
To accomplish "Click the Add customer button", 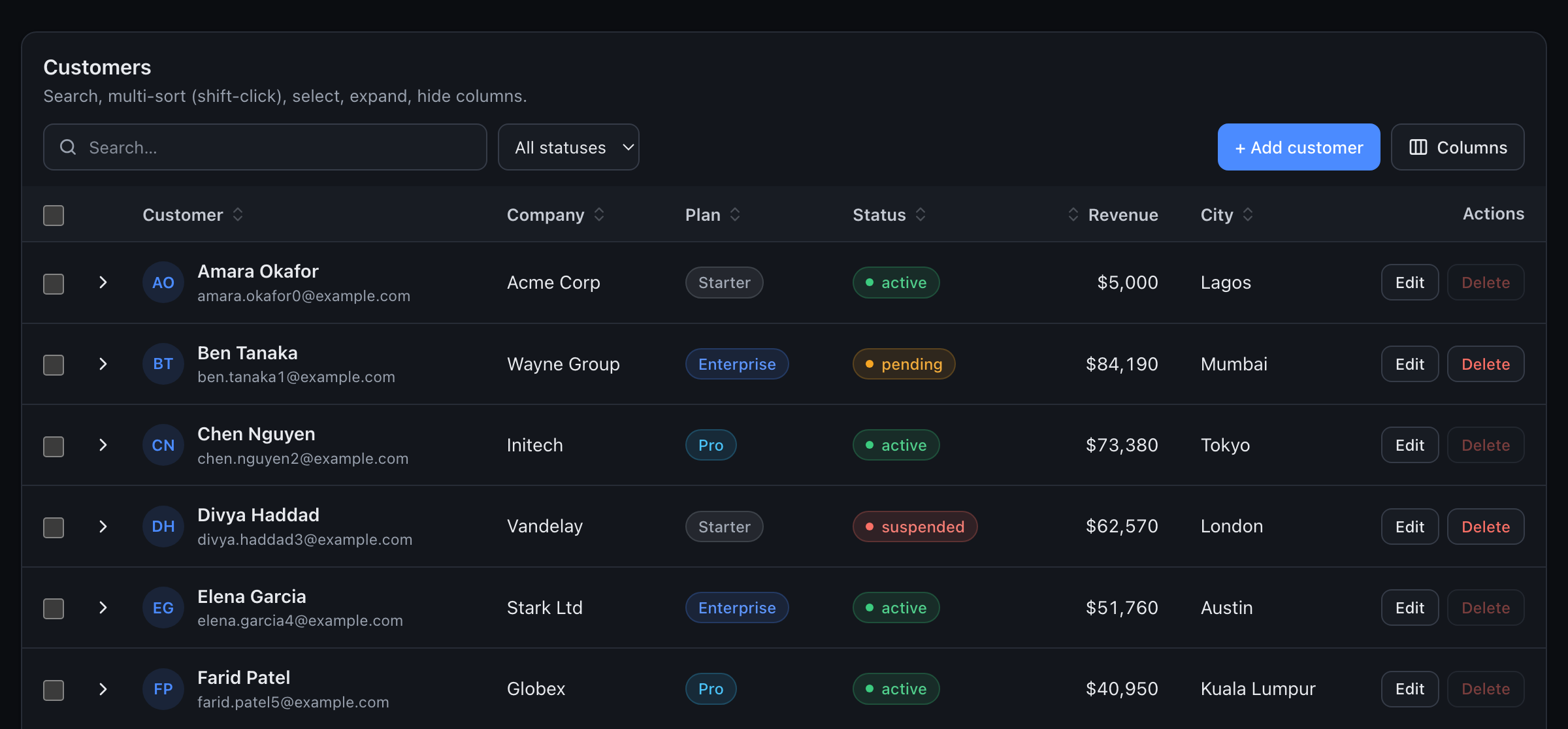I will (1299, 147).
